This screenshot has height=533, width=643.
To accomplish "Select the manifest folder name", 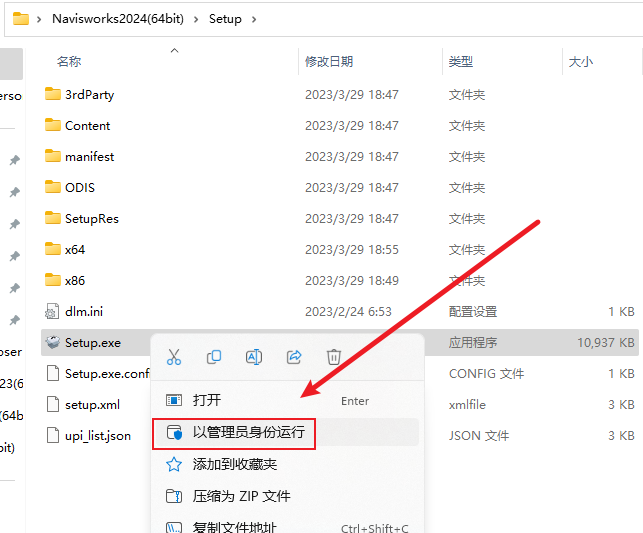I will coord(89,157).
